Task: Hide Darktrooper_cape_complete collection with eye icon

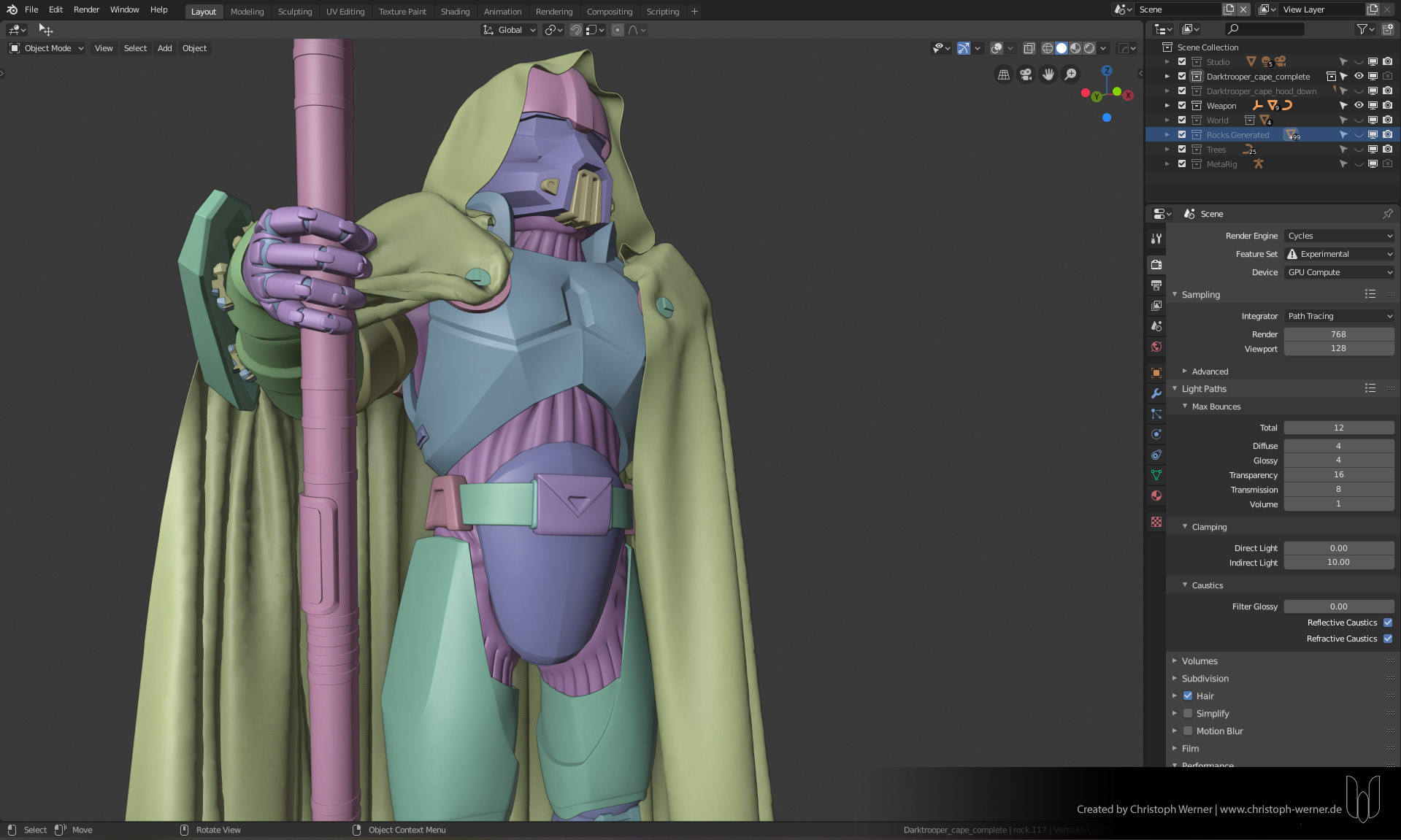Action: coord(1359,76)
